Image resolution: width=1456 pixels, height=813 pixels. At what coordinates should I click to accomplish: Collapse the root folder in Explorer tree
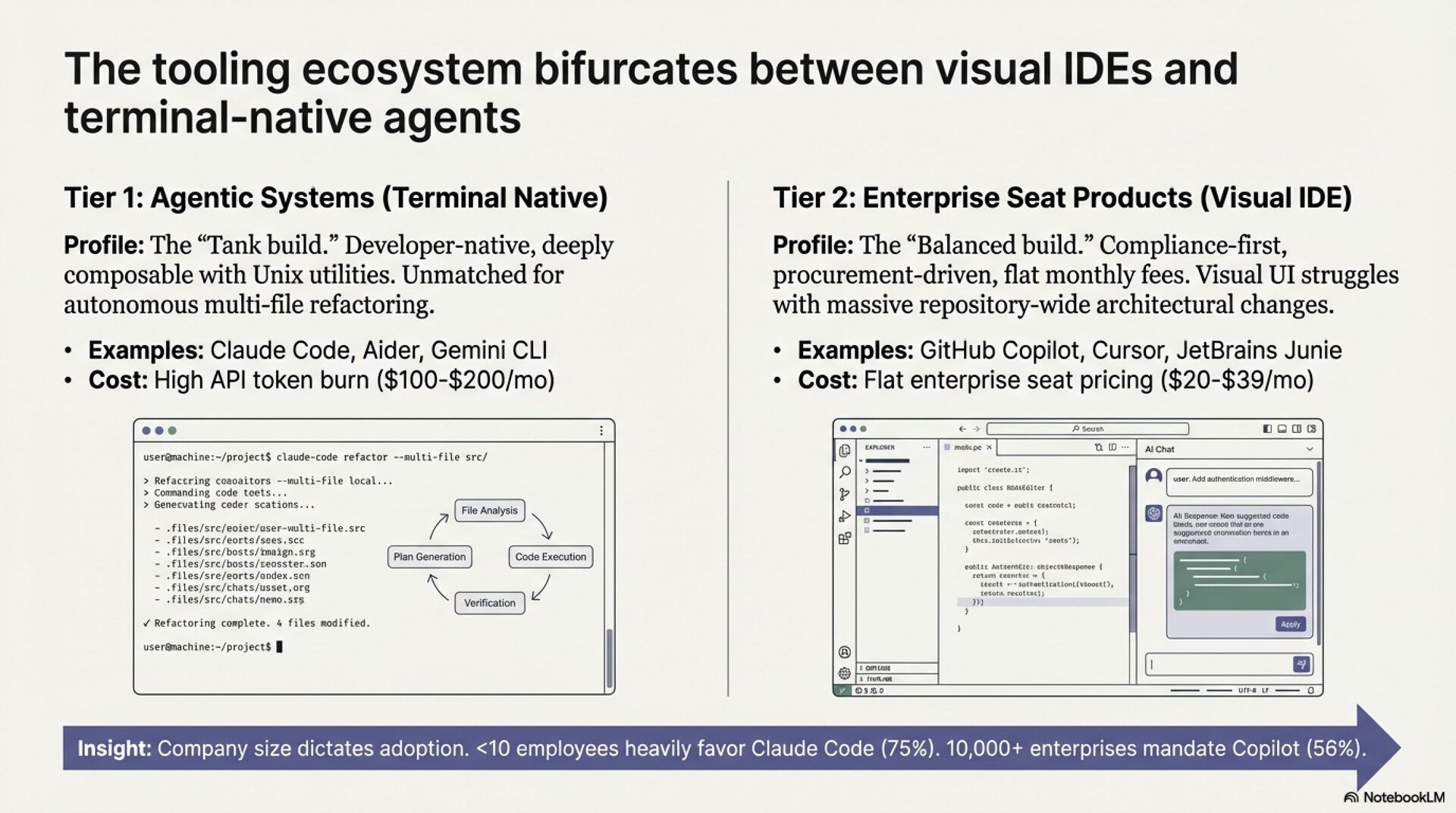click(x=861, y=460)
